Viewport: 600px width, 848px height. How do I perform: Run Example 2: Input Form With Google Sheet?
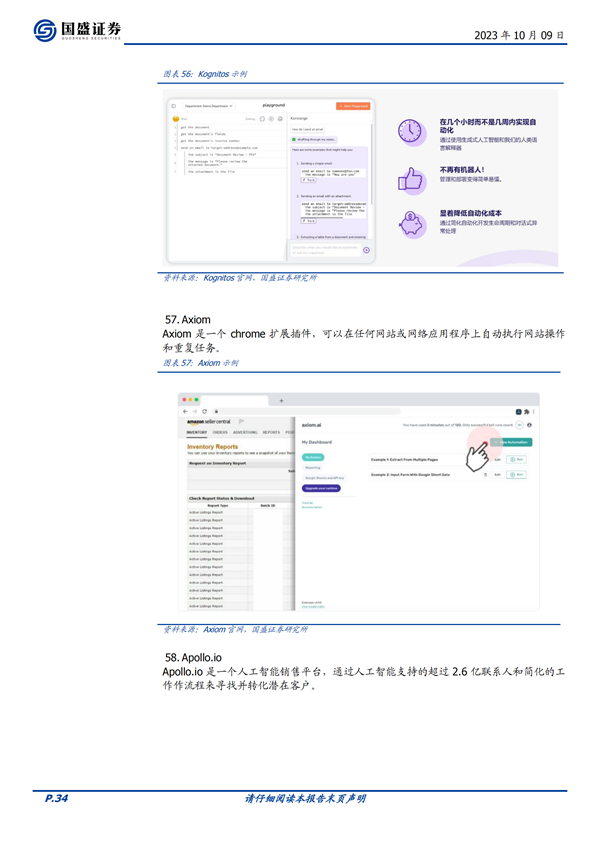tap(517, 474)
